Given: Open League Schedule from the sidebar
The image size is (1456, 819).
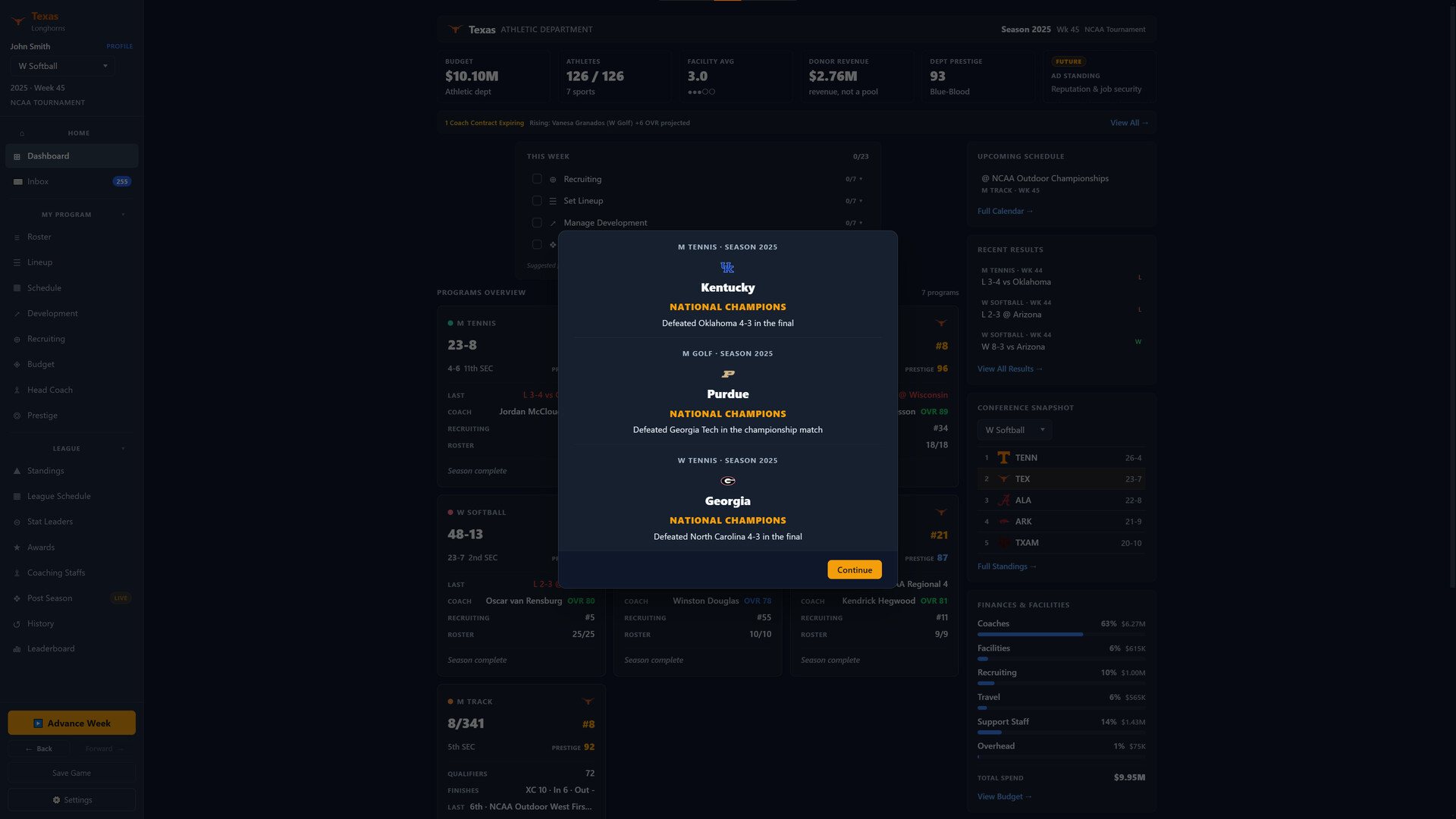Looking at the screenshot, I should [71, 497].
